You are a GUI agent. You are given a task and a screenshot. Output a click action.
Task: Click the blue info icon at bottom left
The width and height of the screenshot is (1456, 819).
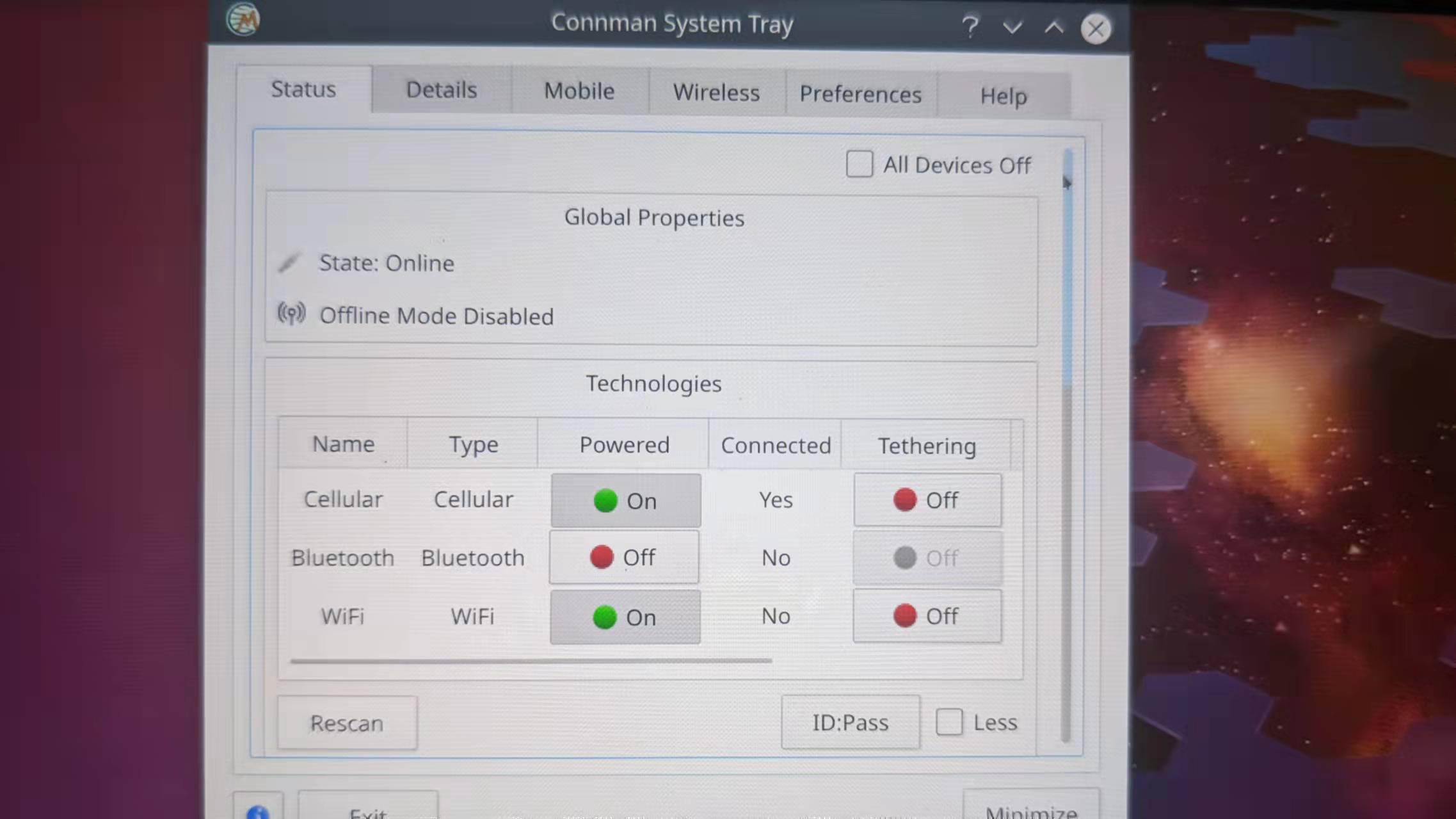pyautogui.click(x=257, y=811)
